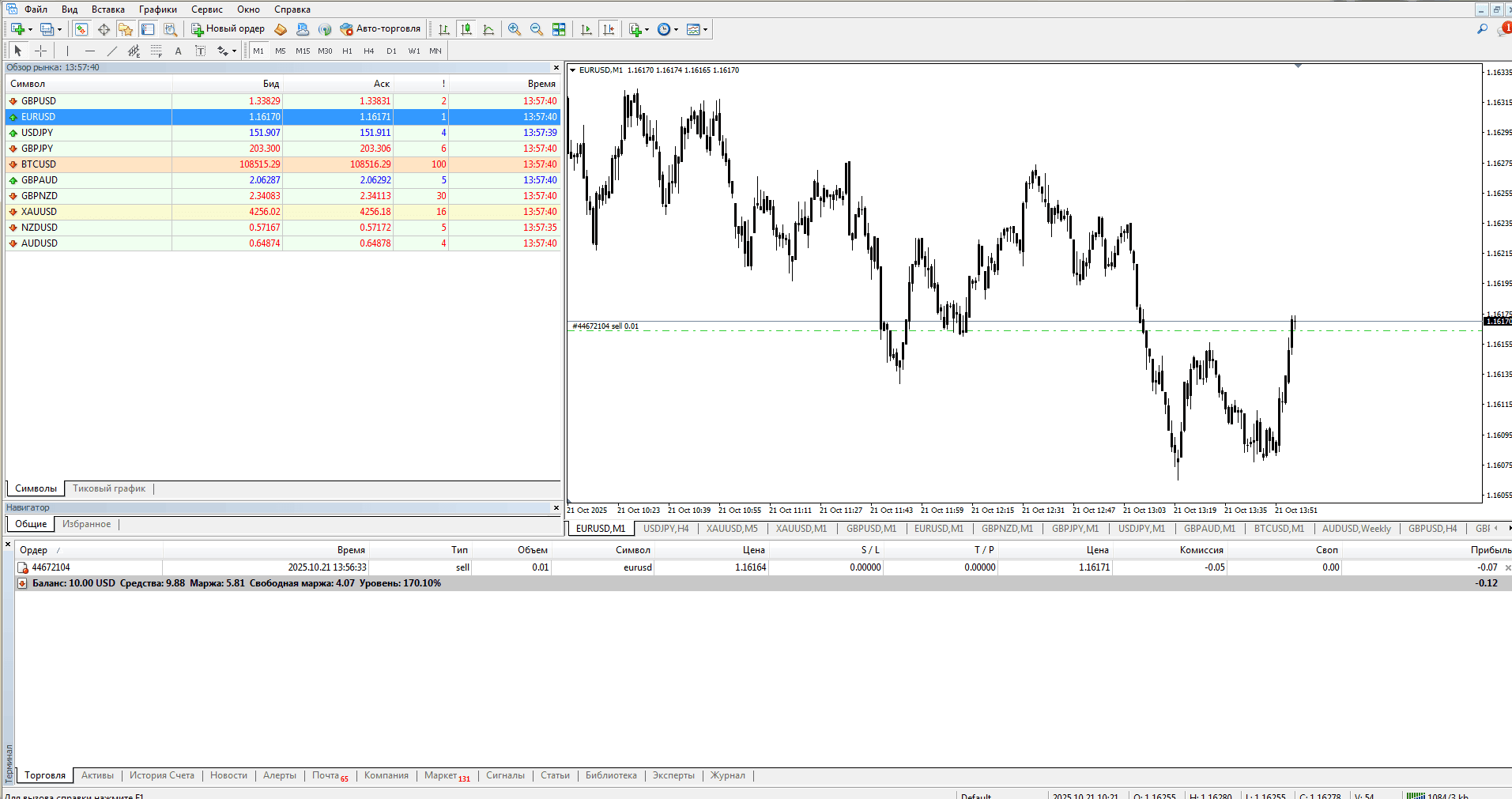Tile chart windows with the grid icon

click(x=559, y=29)
